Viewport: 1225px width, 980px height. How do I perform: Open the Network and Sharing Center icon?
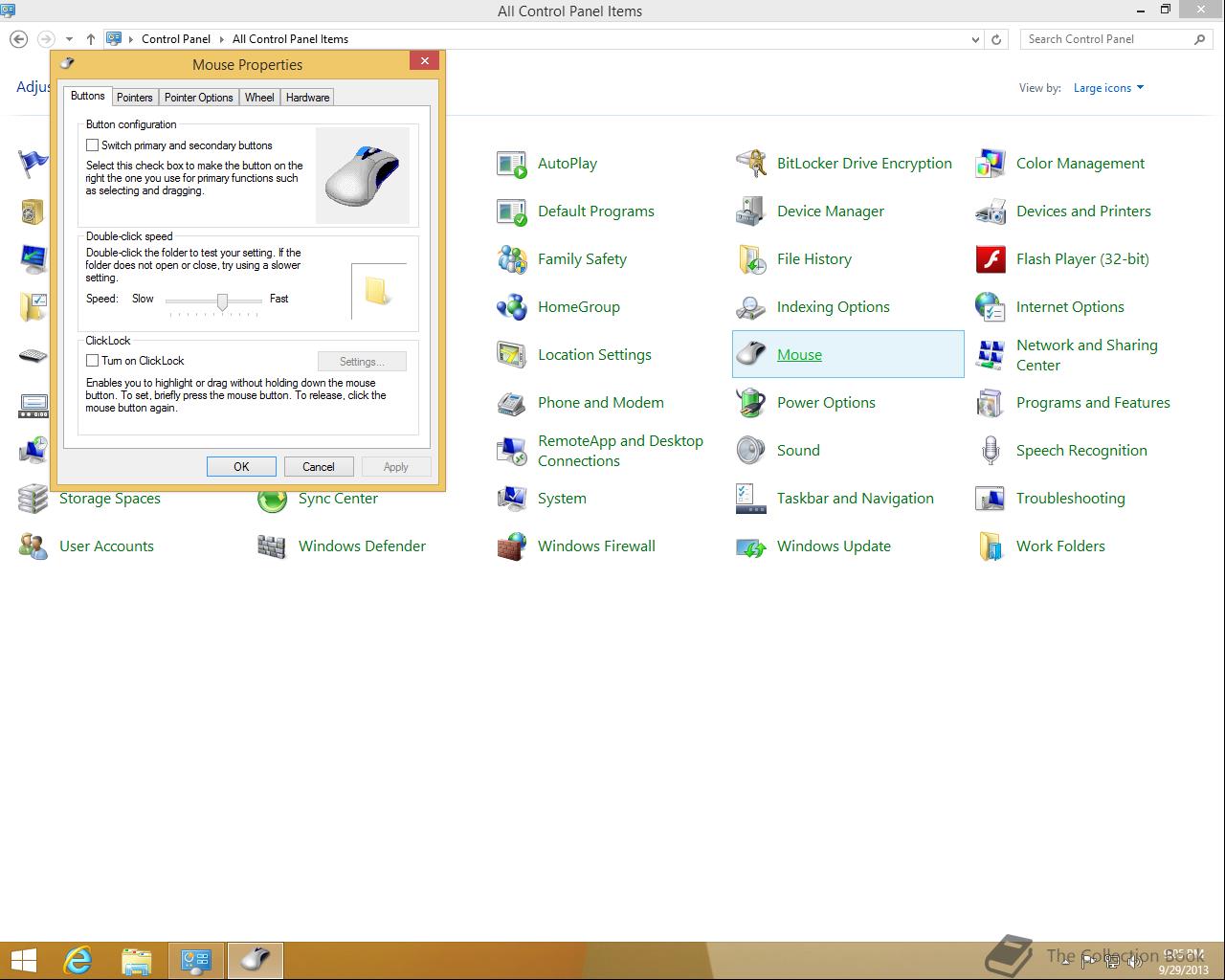click(x=991, y=355)
